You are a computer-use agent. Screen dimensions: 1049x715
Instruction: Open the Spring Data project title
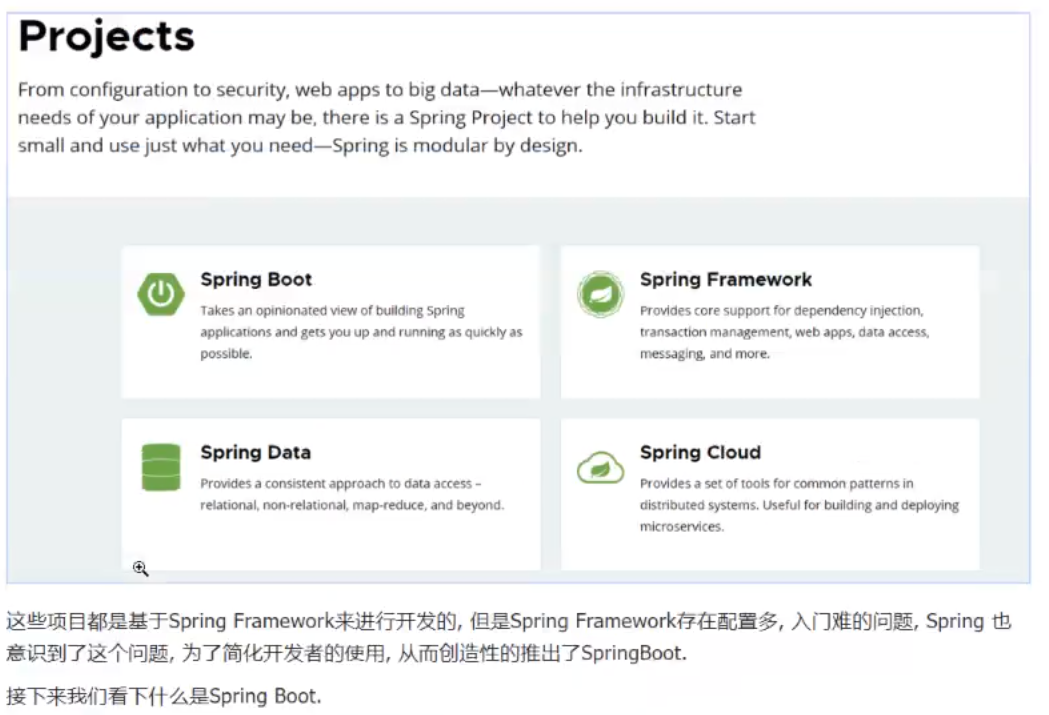(256, 453)
